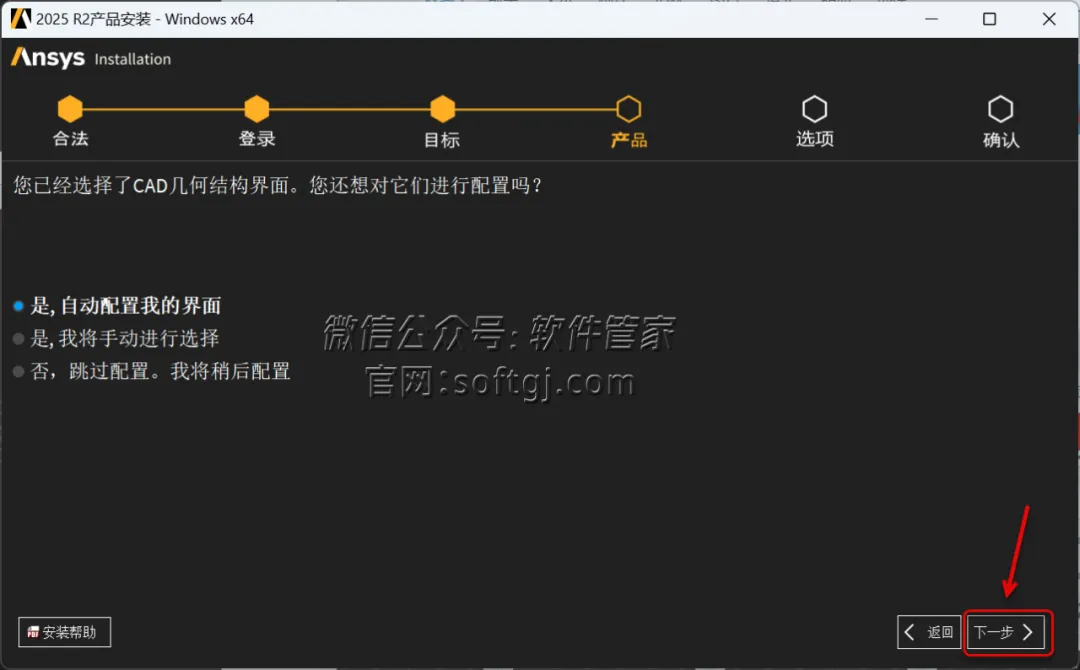Go back with the 返回 button
Viewport: 1080px width, 670px height.
coord(929,632)
